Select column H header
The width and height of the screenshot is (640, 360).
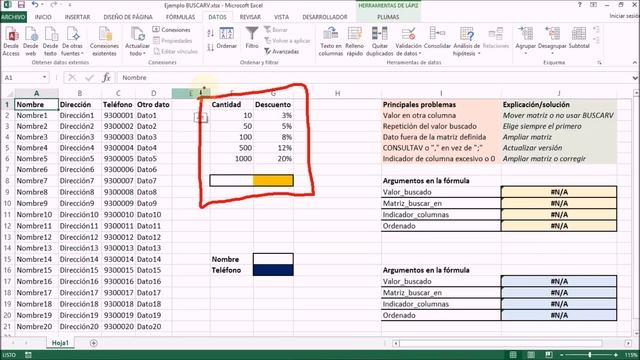pyautogui.click(x=337, y=93)
